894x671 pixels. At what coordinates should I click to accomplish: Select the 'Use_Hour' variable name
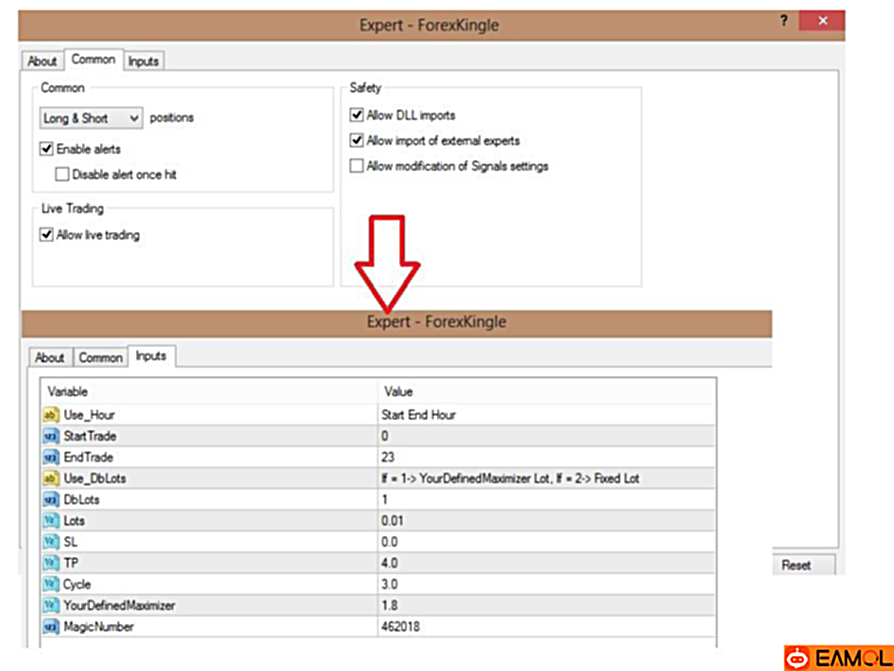tap(89, 414)
